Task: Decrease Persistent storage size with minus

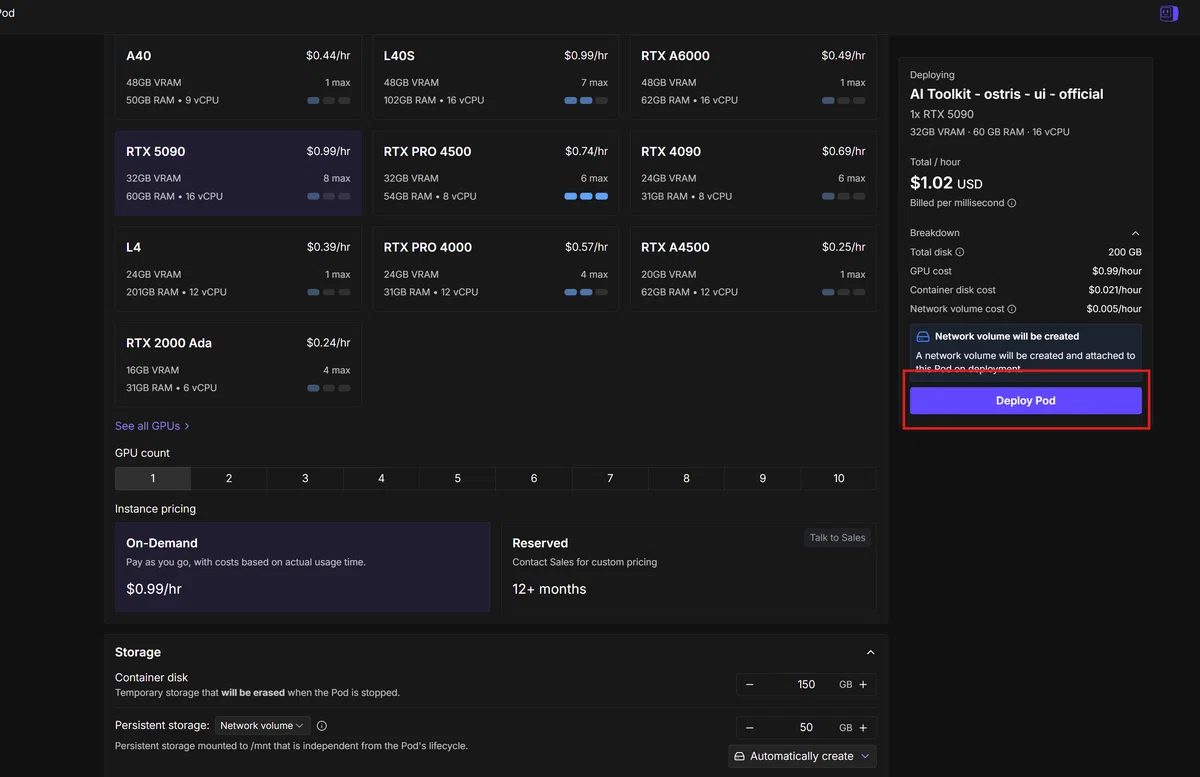Action: pyautogui.click(x=750, y=728)
